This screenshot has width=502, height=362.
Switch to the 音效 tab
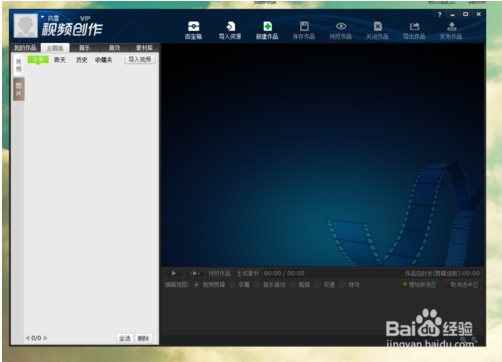click(x=114, y=48)
